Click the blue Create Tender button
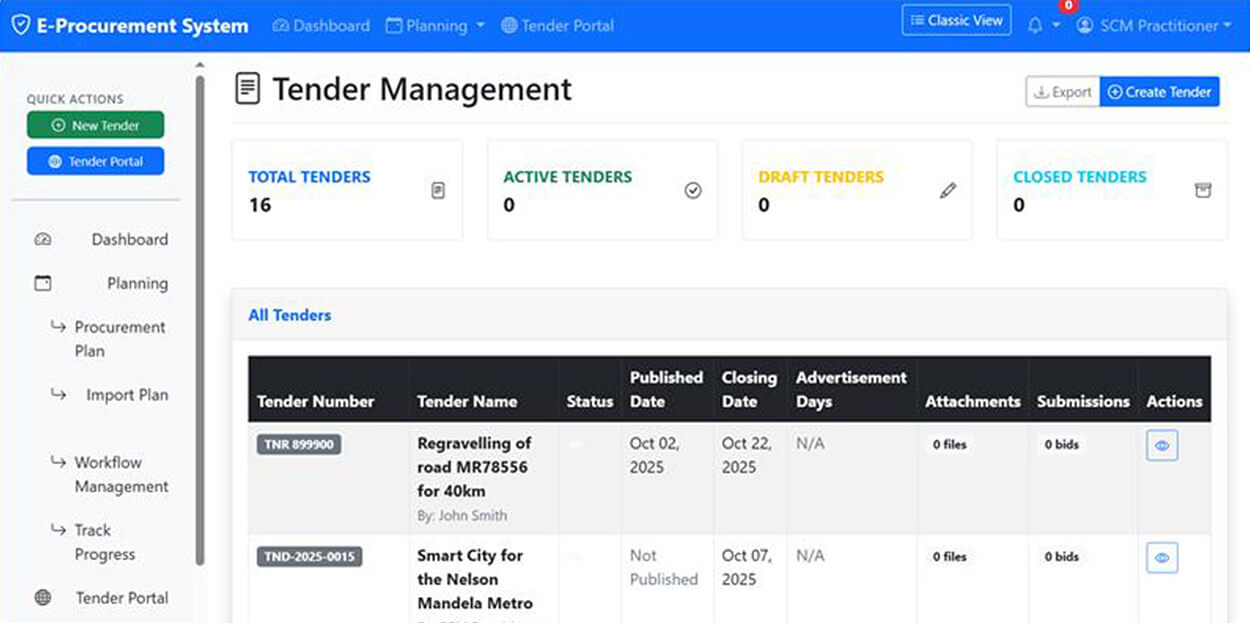 click(x=1159, y=92)
